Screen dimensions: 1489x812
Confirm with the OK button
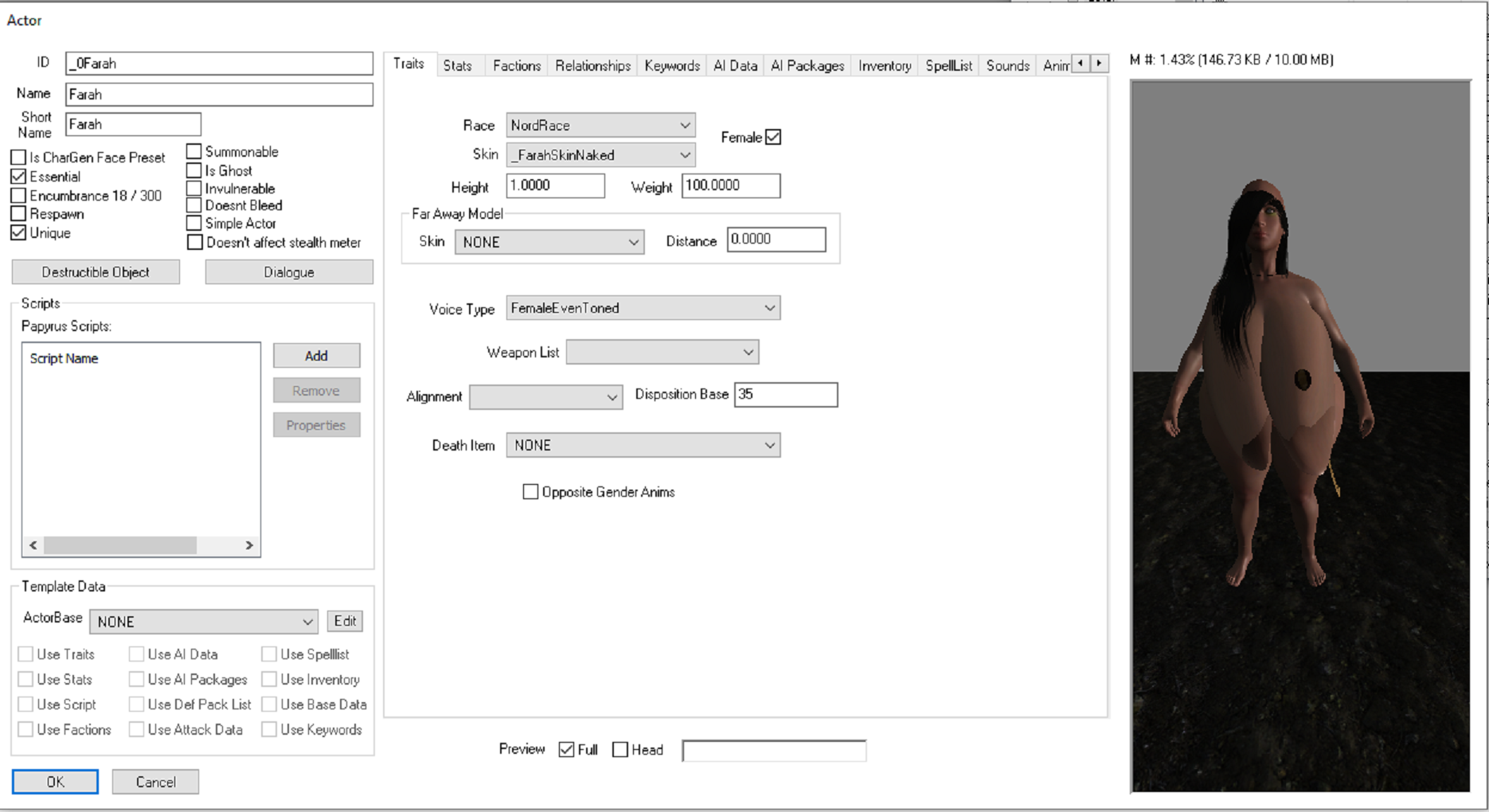pos(55,782)
